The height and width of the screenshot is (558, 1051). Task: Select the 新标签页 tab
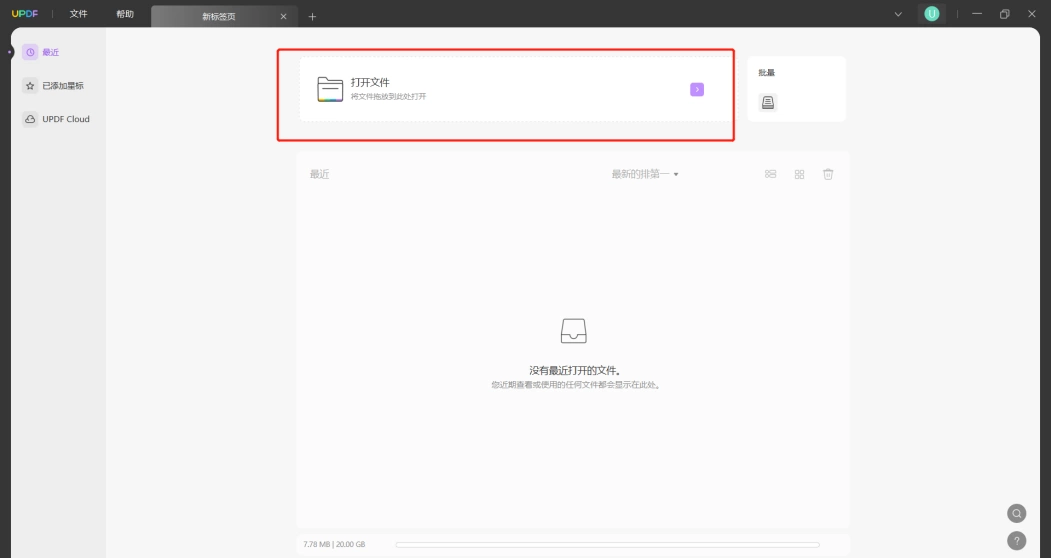coord(219,16)
